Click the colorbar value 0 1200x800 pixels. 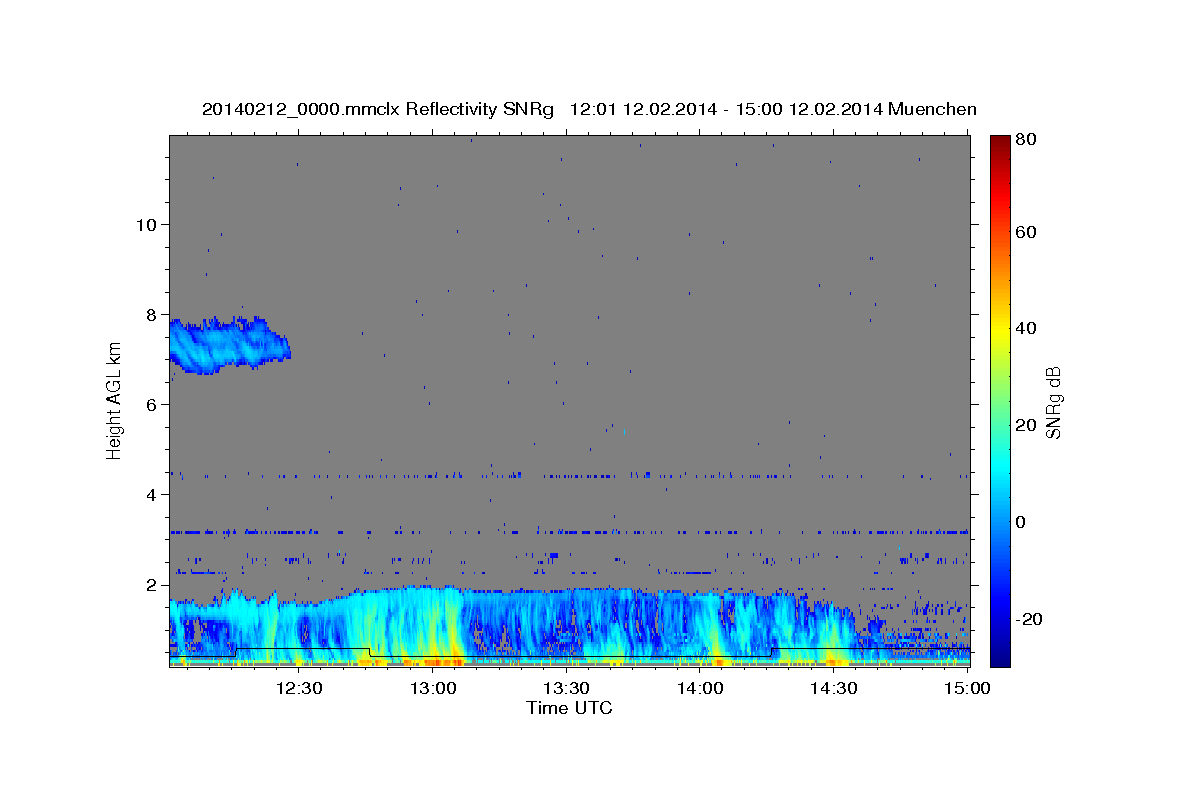pyautogui.click(x=1022, y=522)
